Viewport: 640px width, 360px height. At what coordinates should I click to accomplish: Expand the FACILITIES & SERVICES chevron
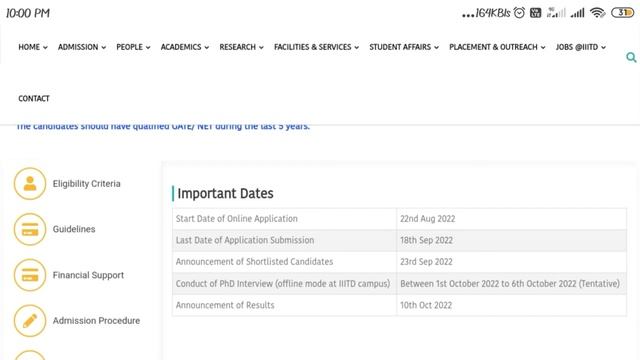click(x=356, y=48)
